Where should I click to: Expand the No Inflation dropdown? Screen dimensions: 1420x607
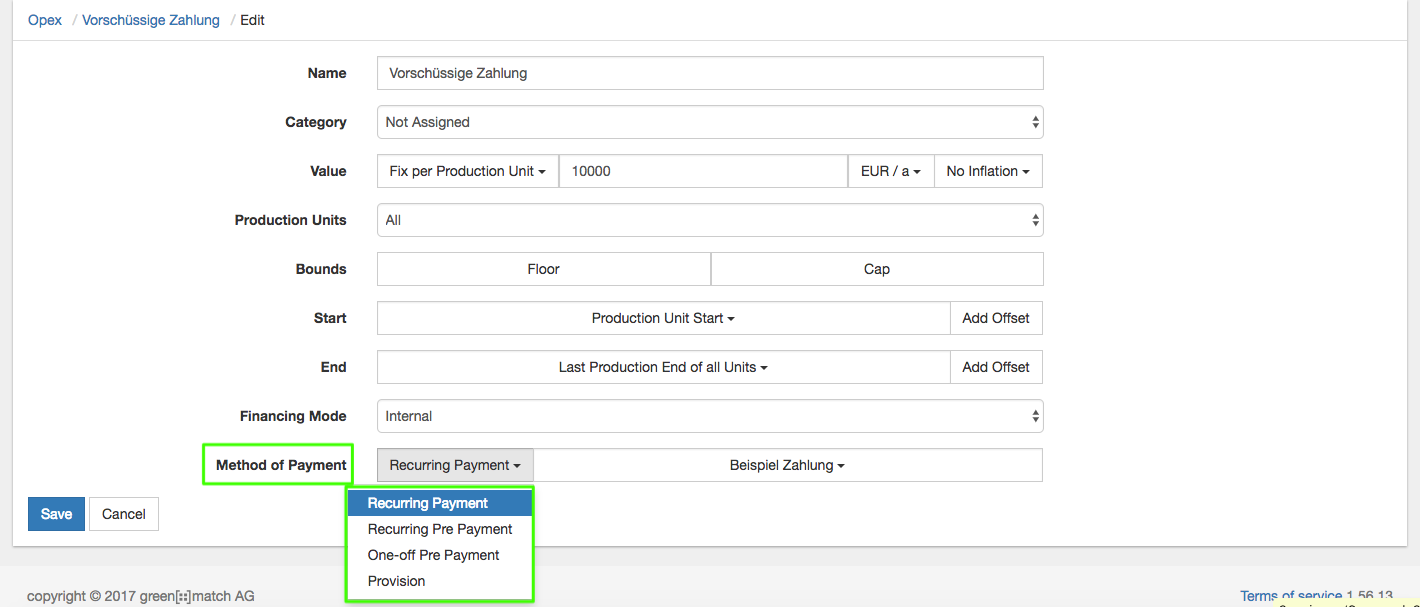988,171
